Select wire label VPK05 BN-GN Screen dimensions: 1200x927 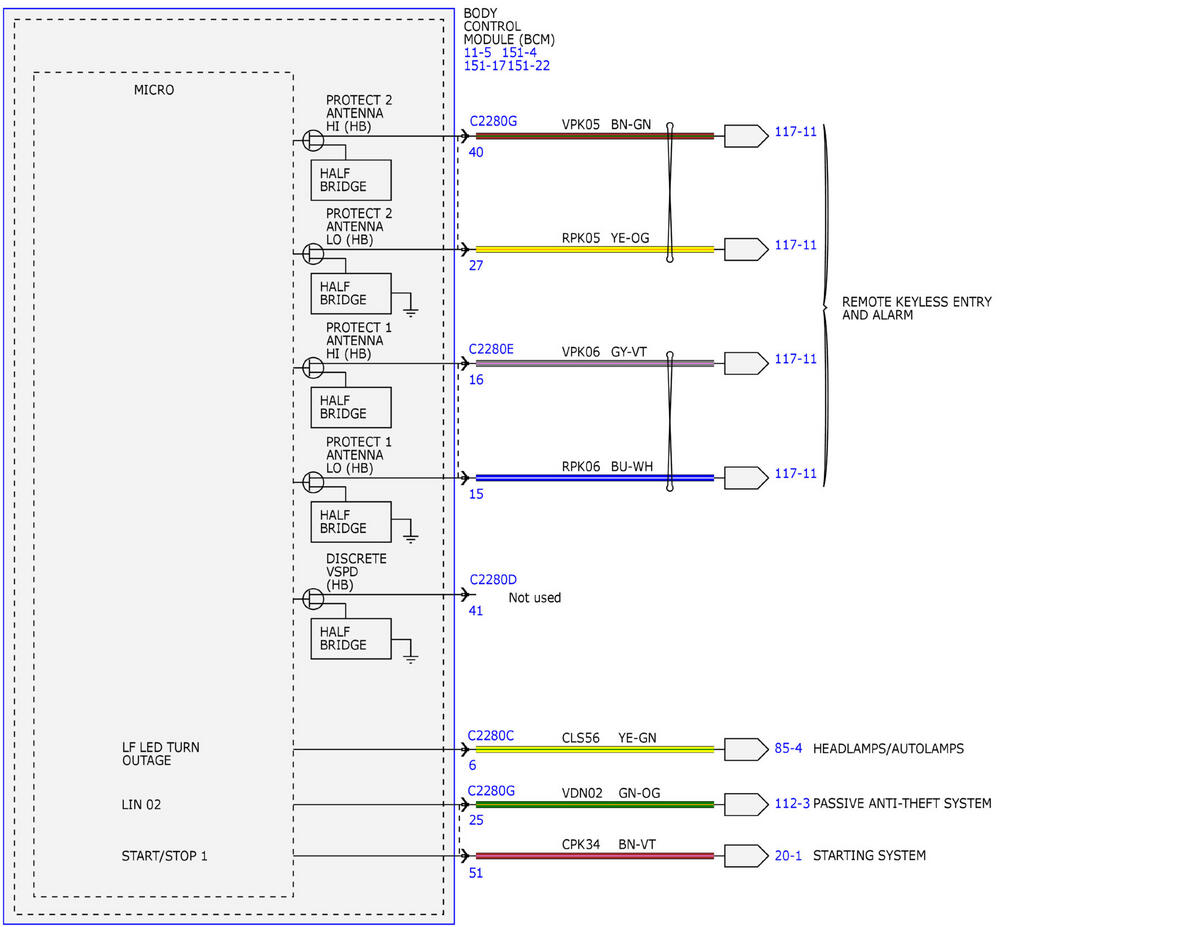pos(606,124)
